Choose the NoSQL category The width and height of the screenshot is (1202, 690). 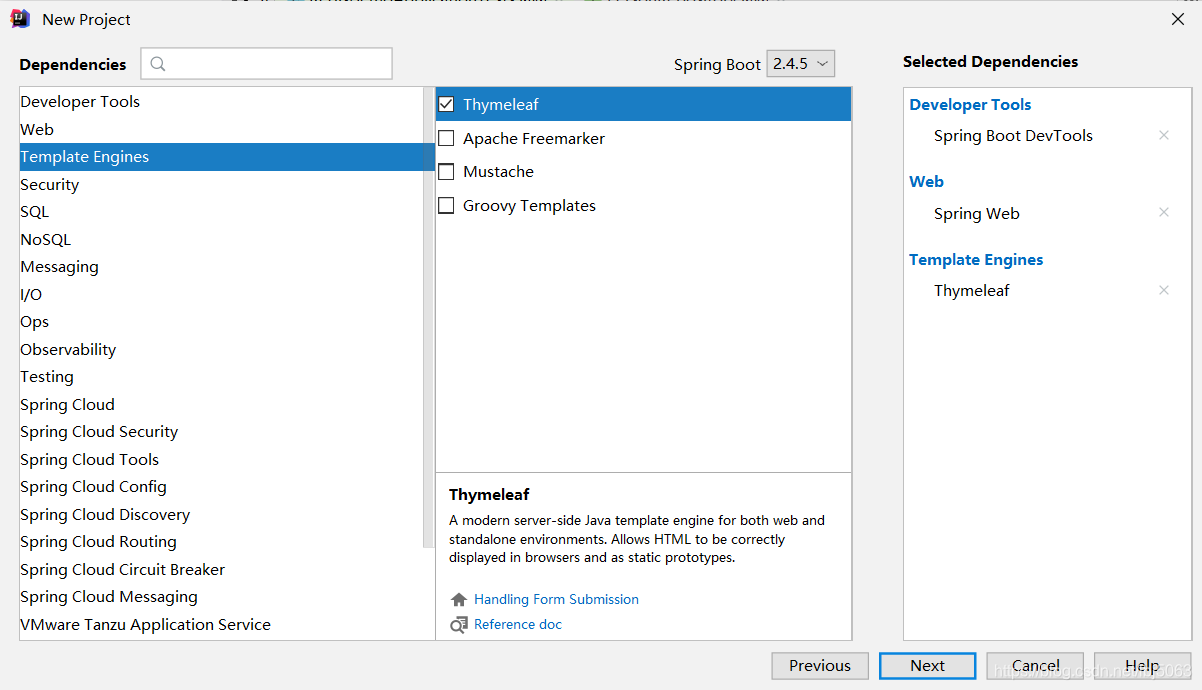(221, 239)
